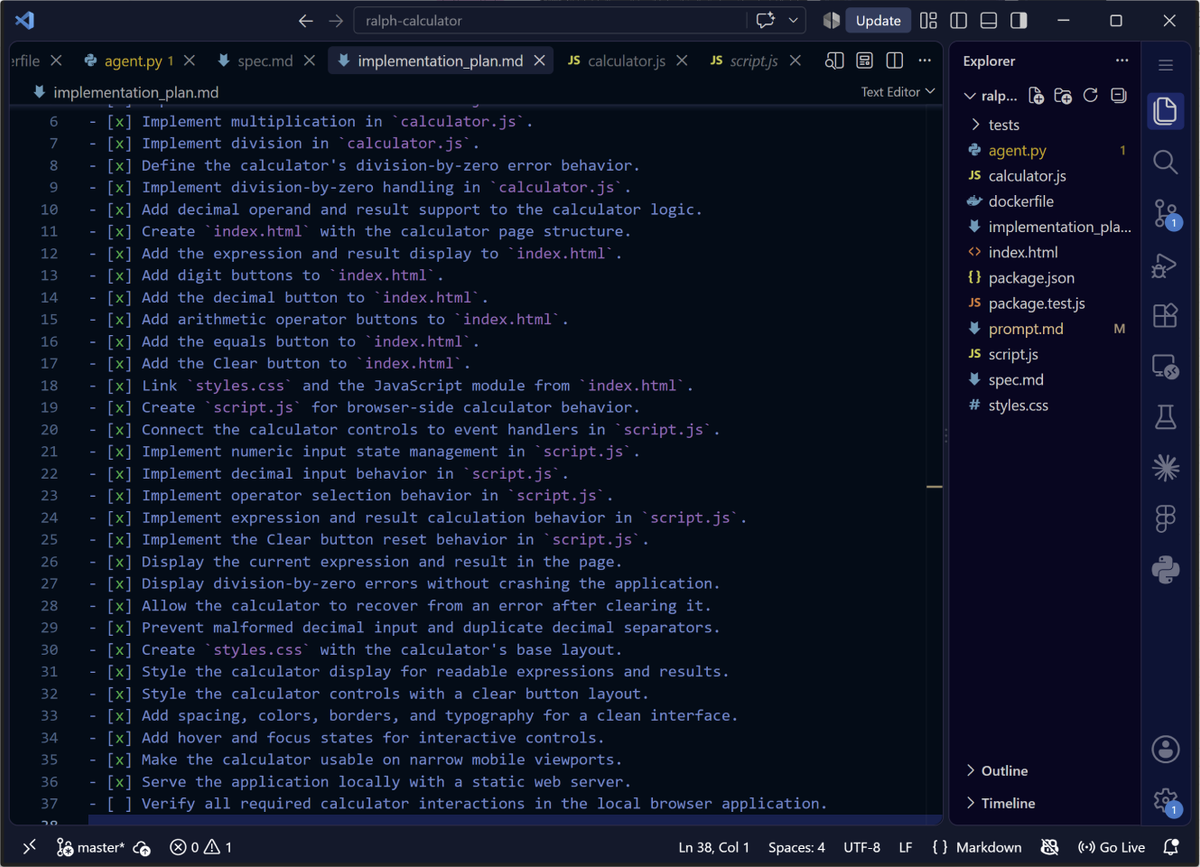Click the activity bar hamburger menu icon
The height and width of the screenshot is (867, 1200).
tap(1165, 65)
